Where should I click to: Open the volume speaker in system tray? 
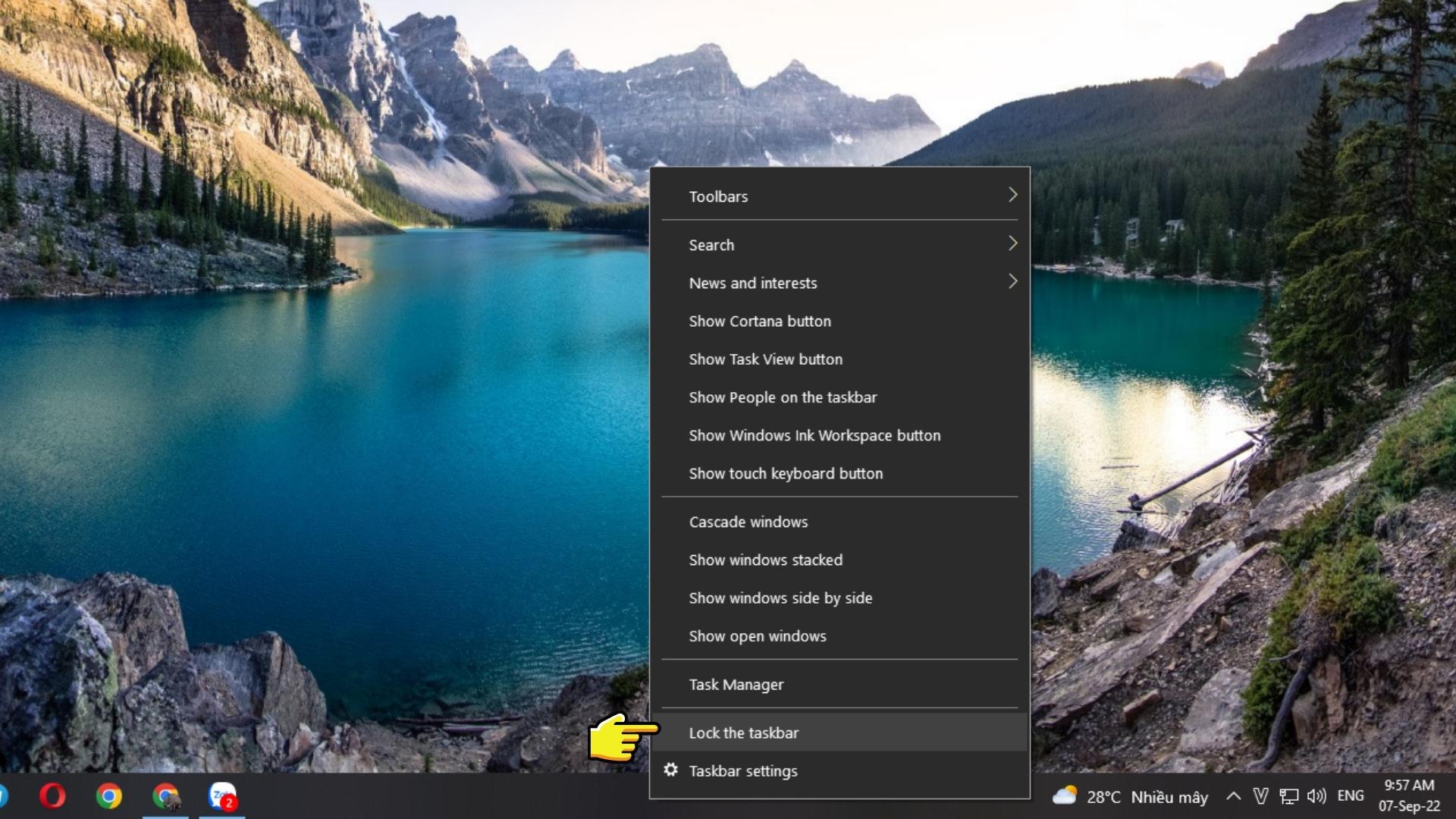[x=1317, y=795]
